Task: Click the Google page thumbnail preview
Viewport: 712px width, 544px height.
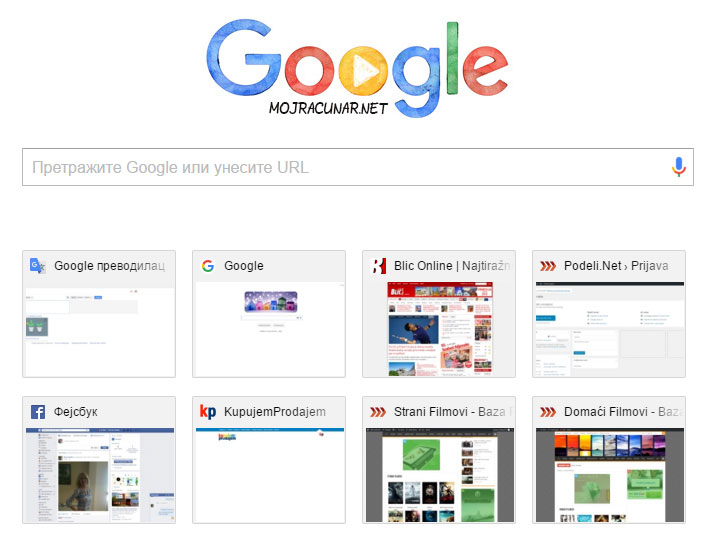Action: pyautogui.click(x=269, y=329)
